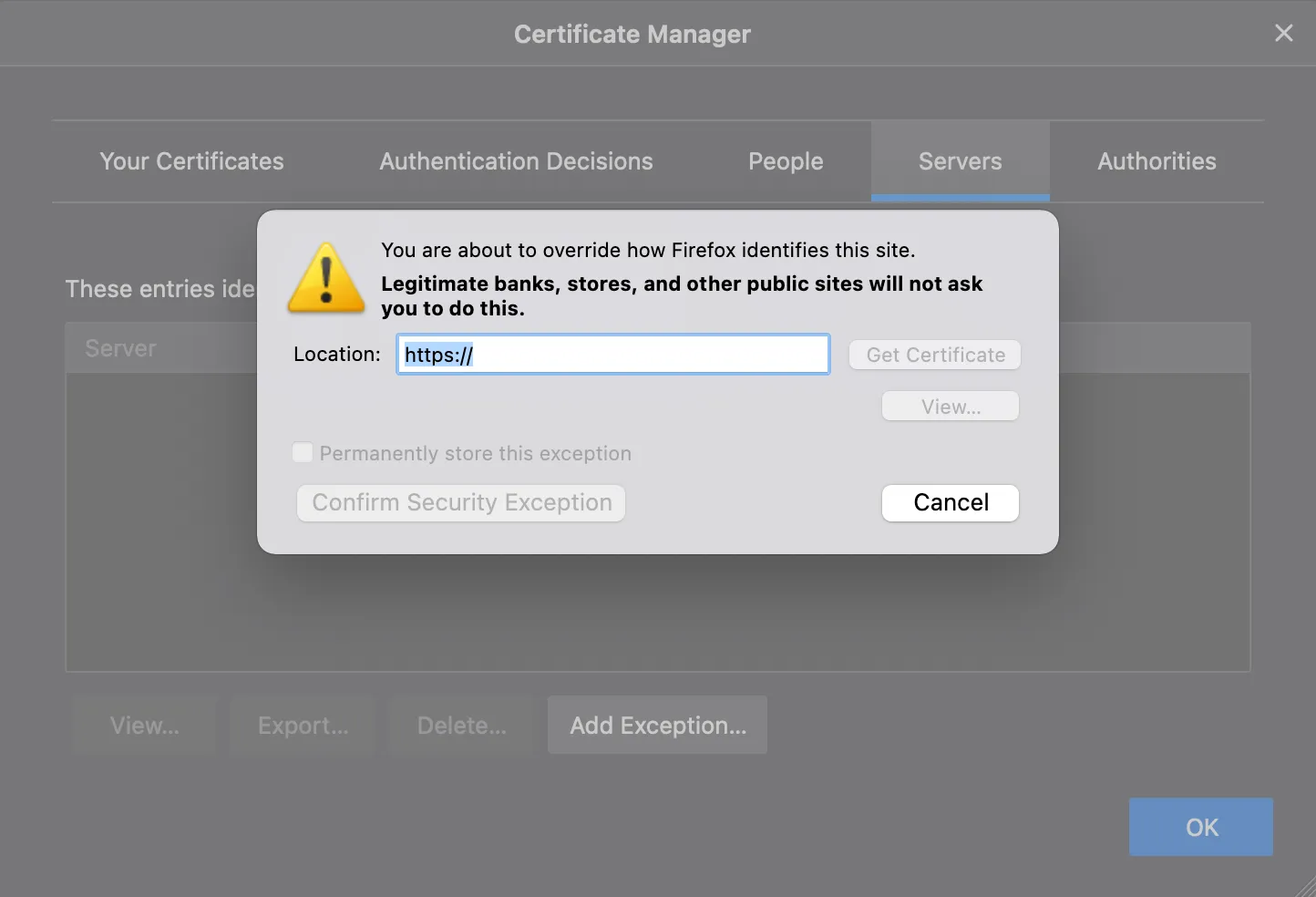Close the Certificate Manager window
Viewport: 1316px width, 897px height.
(x=1283, y=34)
